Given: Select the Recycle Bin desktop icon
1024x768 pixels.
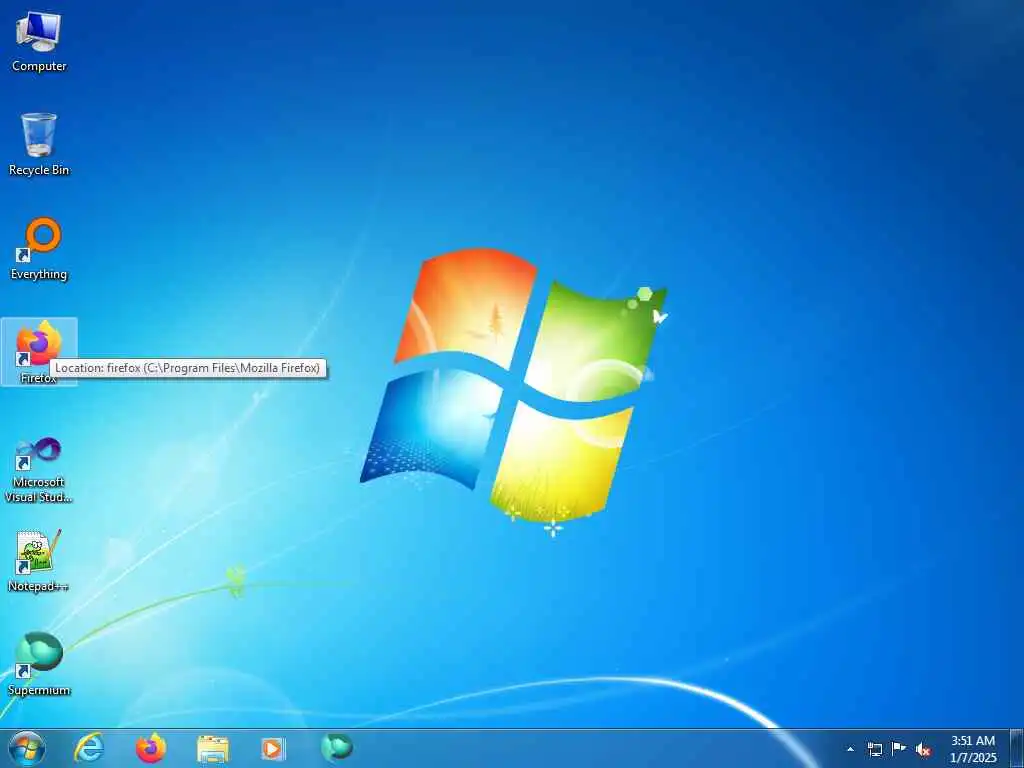Looking at the screenshot, I should pos(39,144).
